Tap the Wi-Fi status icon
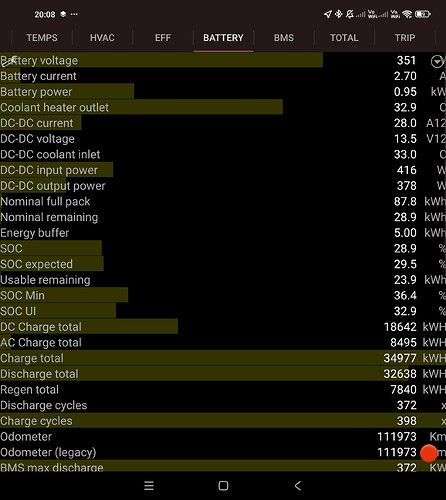Screen dimensions: 446x500 click(407, 14)
